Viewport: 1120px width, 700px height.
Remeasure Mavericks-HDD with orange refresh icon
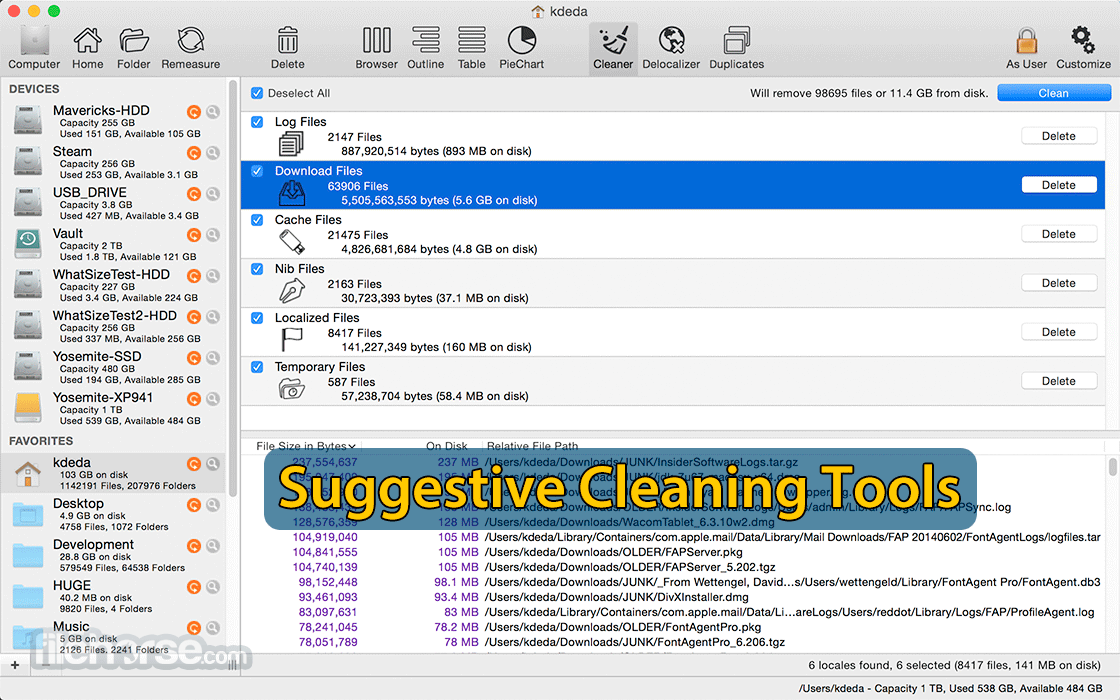pyautogui.click(x=194, y=111)
